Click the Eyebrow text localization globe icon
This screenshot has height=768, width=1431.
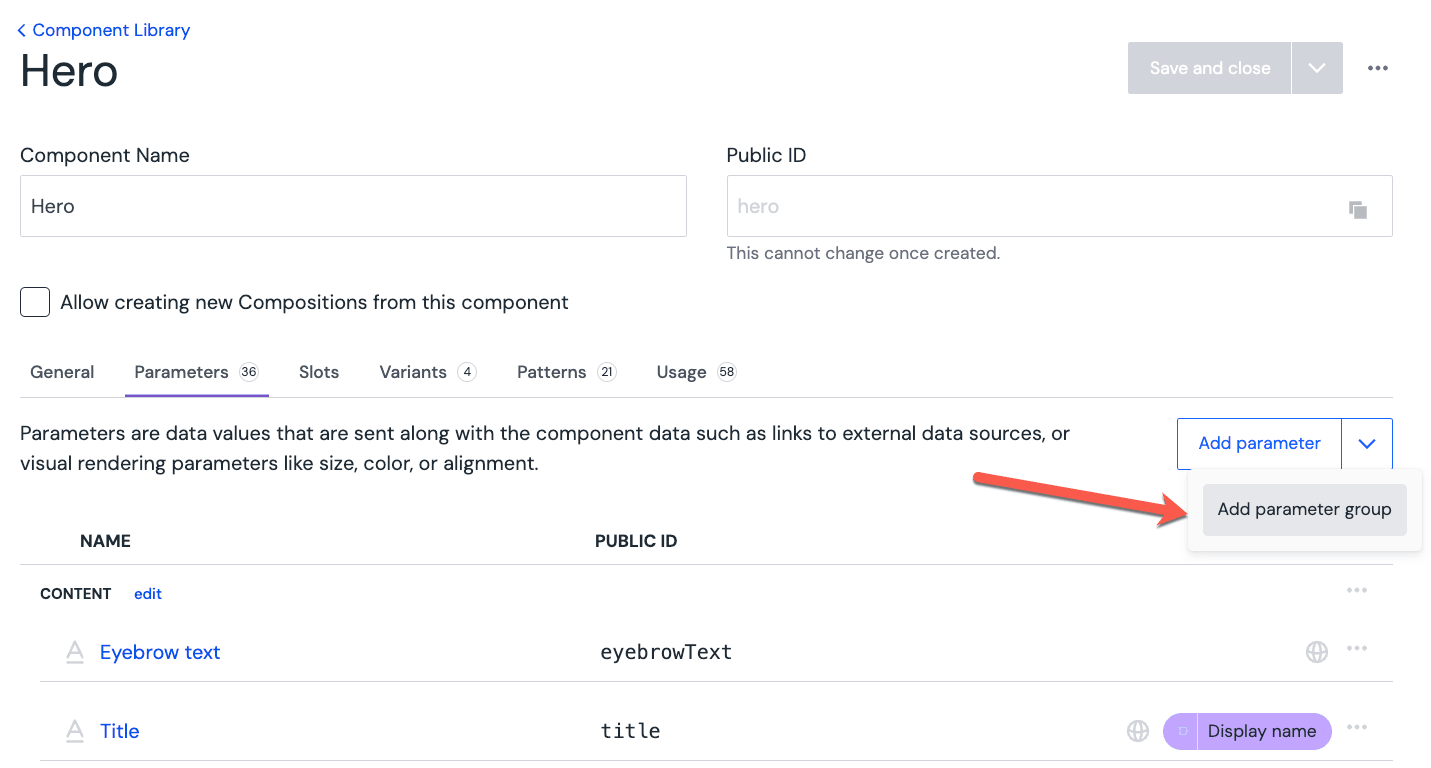(1317, 652)
